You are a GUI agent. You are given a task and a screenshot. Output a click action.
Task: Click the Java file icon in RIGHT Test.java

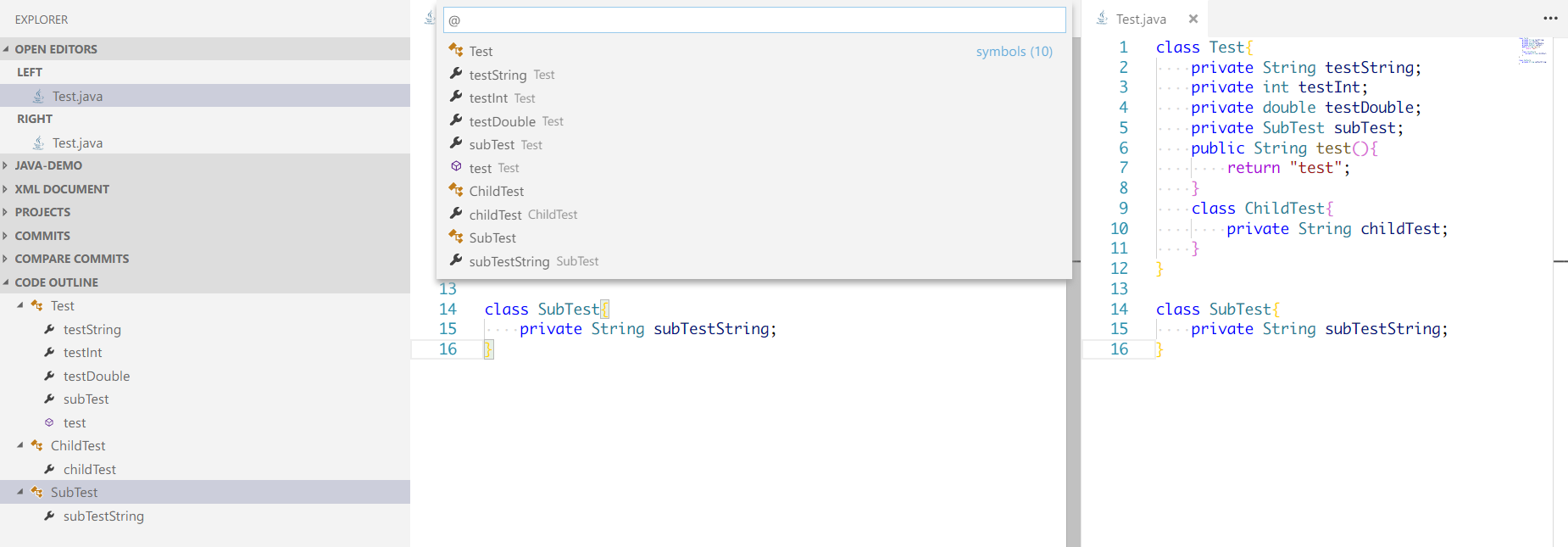(38, 142)
